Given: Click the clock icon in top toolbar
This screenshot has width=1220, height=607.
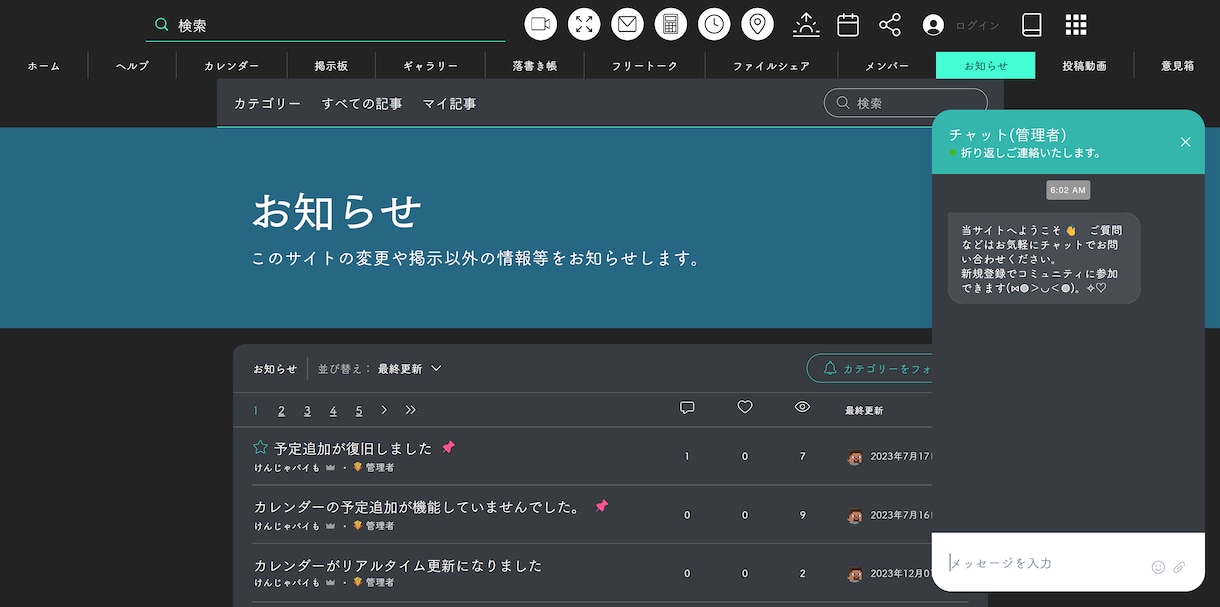Looking at the screenshot, I should tap(714, 24).
